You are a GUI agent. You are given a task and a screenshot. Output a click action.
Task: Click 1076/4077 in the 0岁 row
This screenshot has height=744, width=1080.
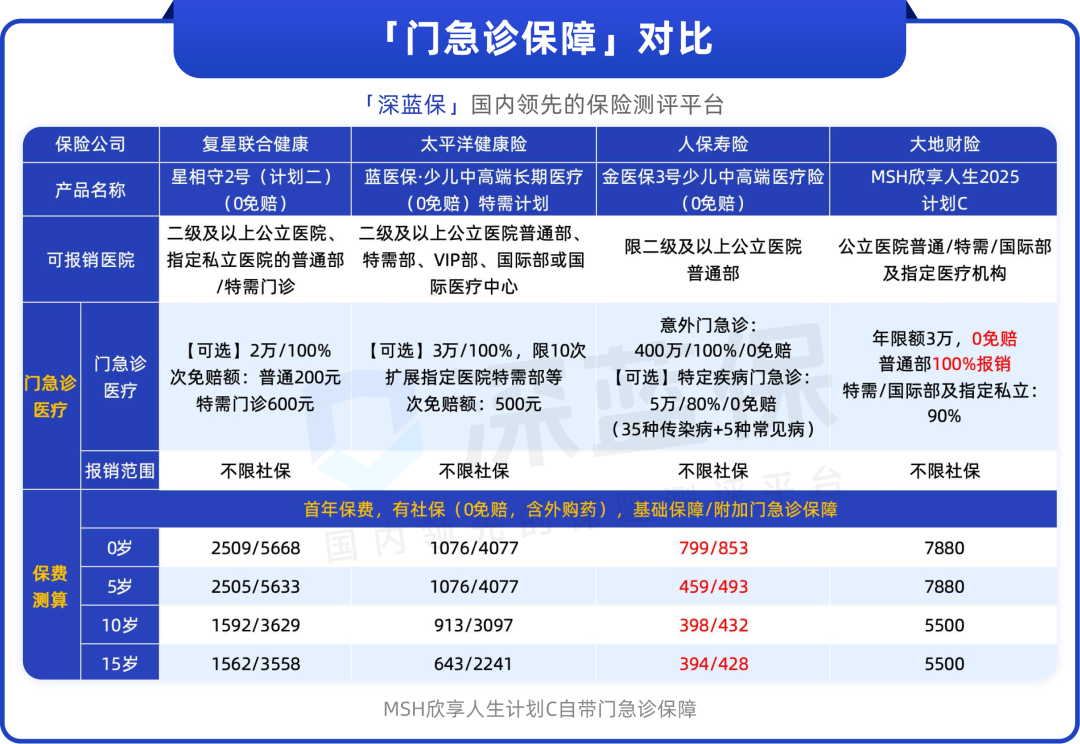473,548
